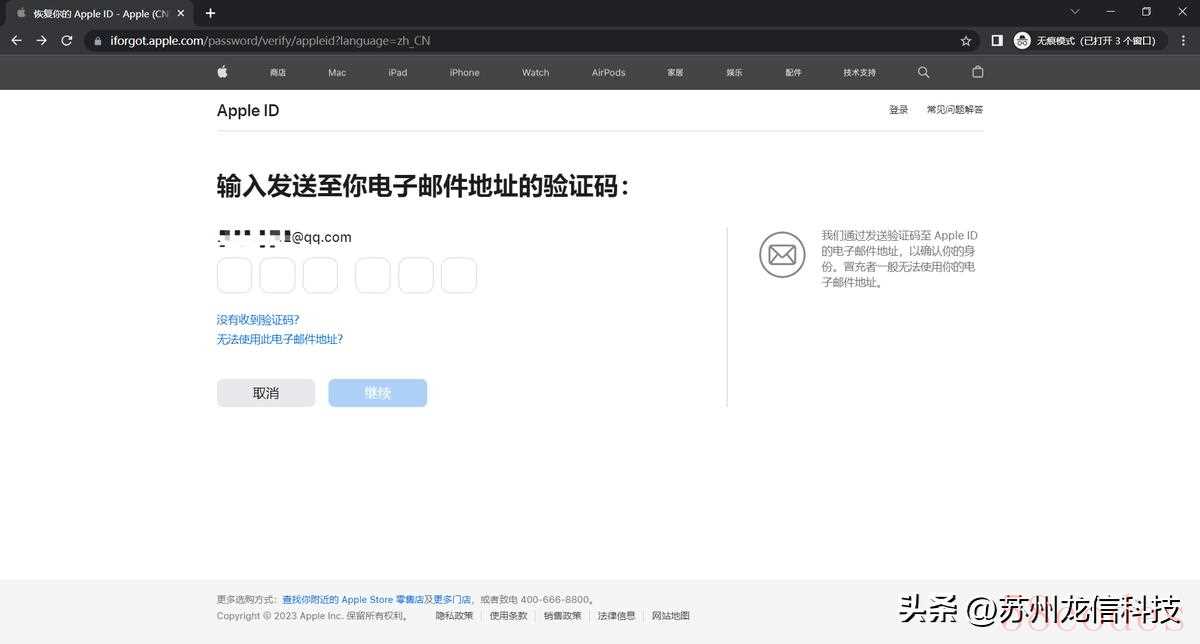The image size is (1200, 644).
Task: Click the Apple ID page title
Action: [x=248, y=111]
